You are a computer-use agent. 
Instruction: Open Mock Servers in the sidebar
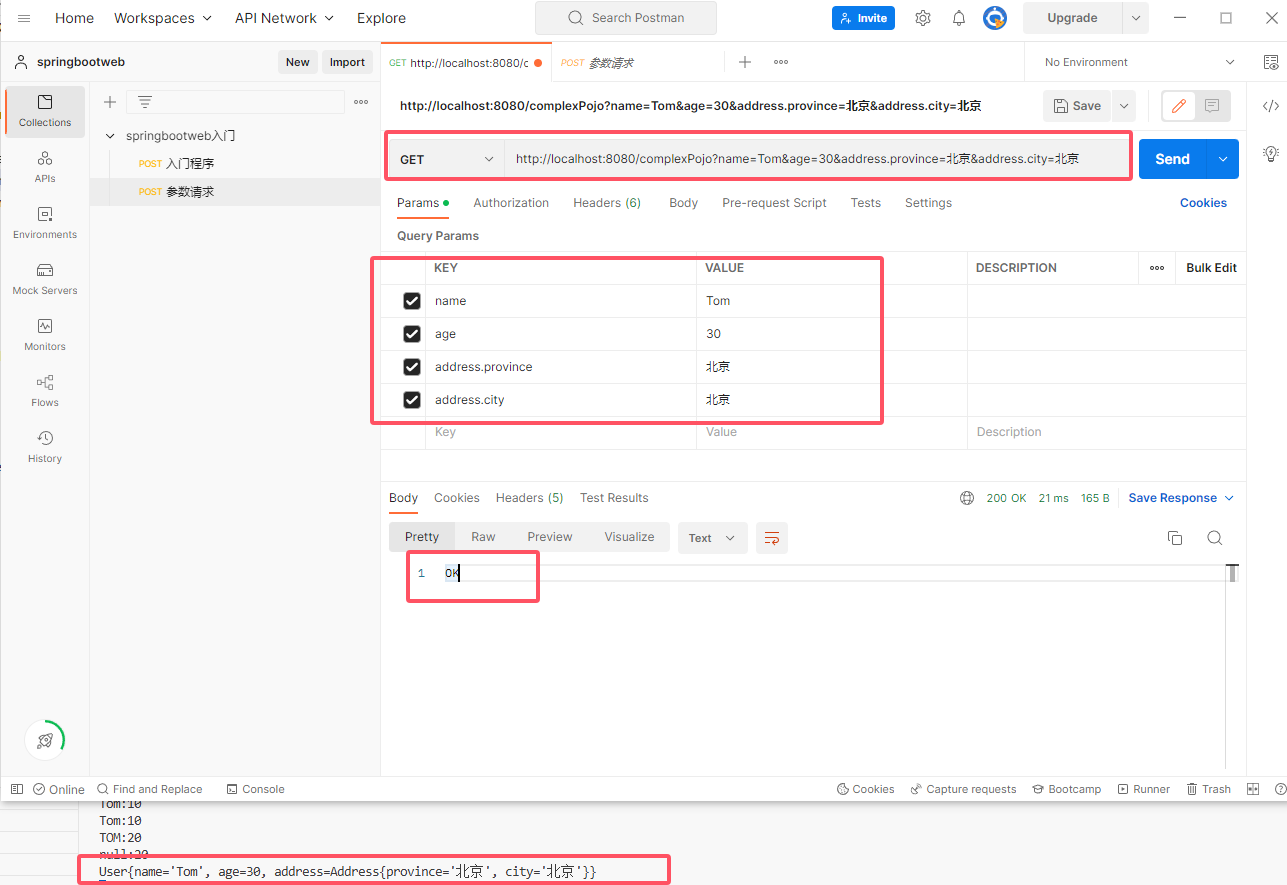coord(45,279)
